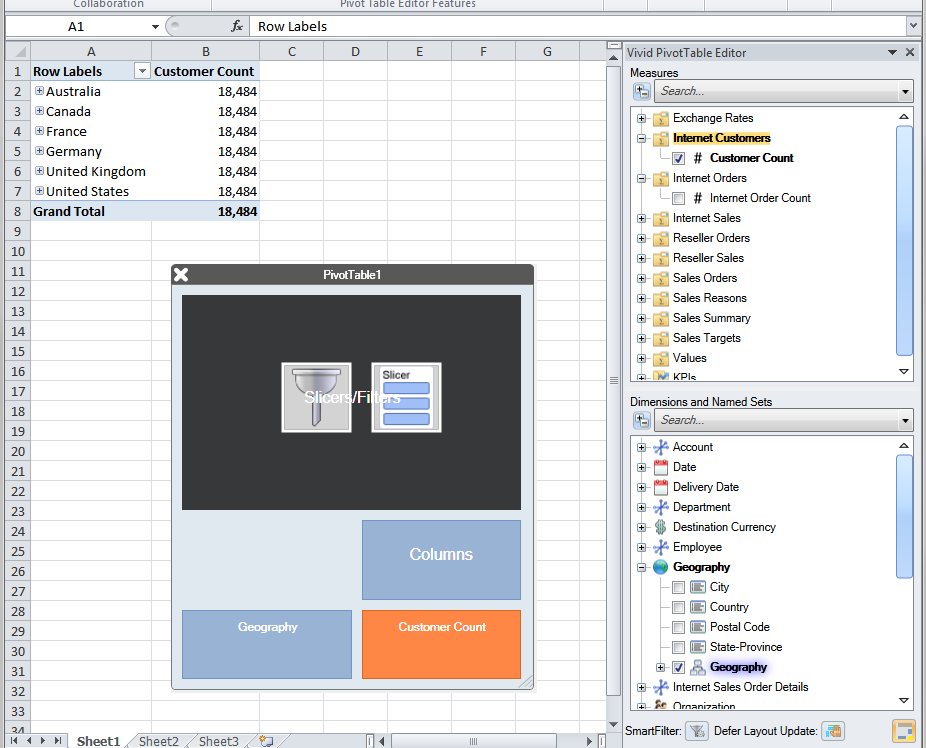Click the Columns drop zone
926x748 pixels.
[x=441, y=560]
